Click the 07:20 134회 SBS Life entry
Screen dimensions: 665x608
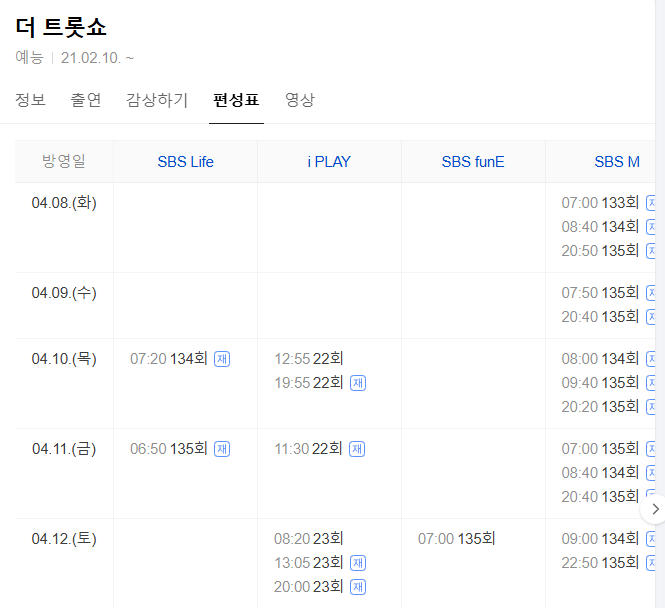(168, 359)
